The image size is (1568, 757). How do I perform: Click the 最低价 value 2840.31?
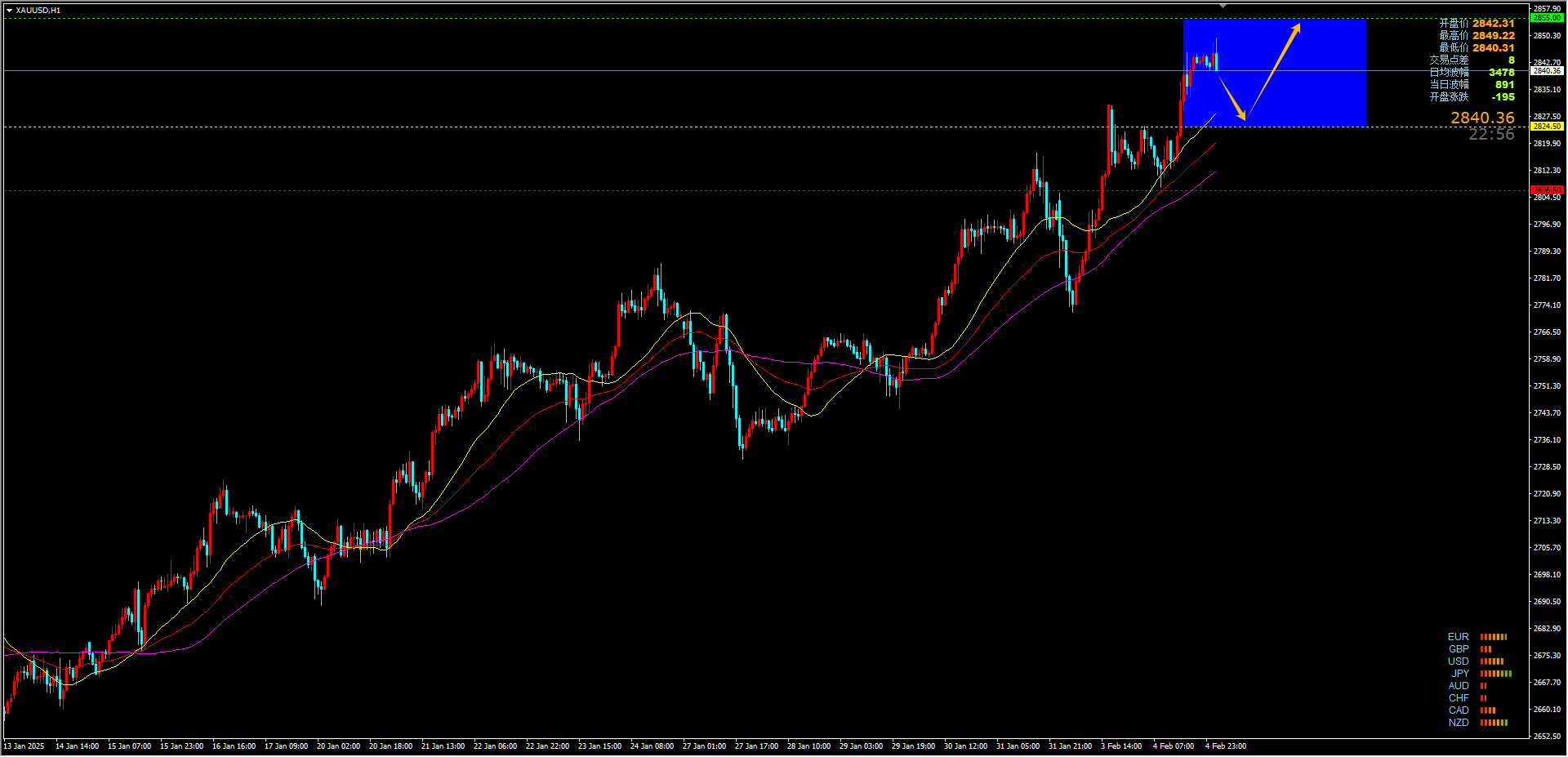click(1494, 48)
